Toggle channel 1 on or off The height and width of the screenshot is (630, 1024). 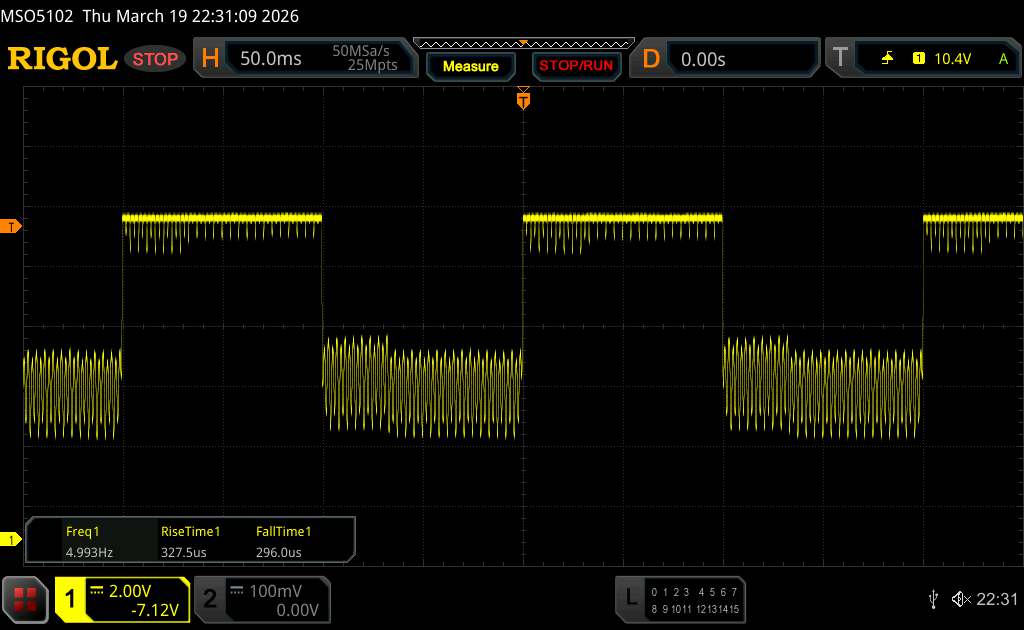tap(72, 598)
